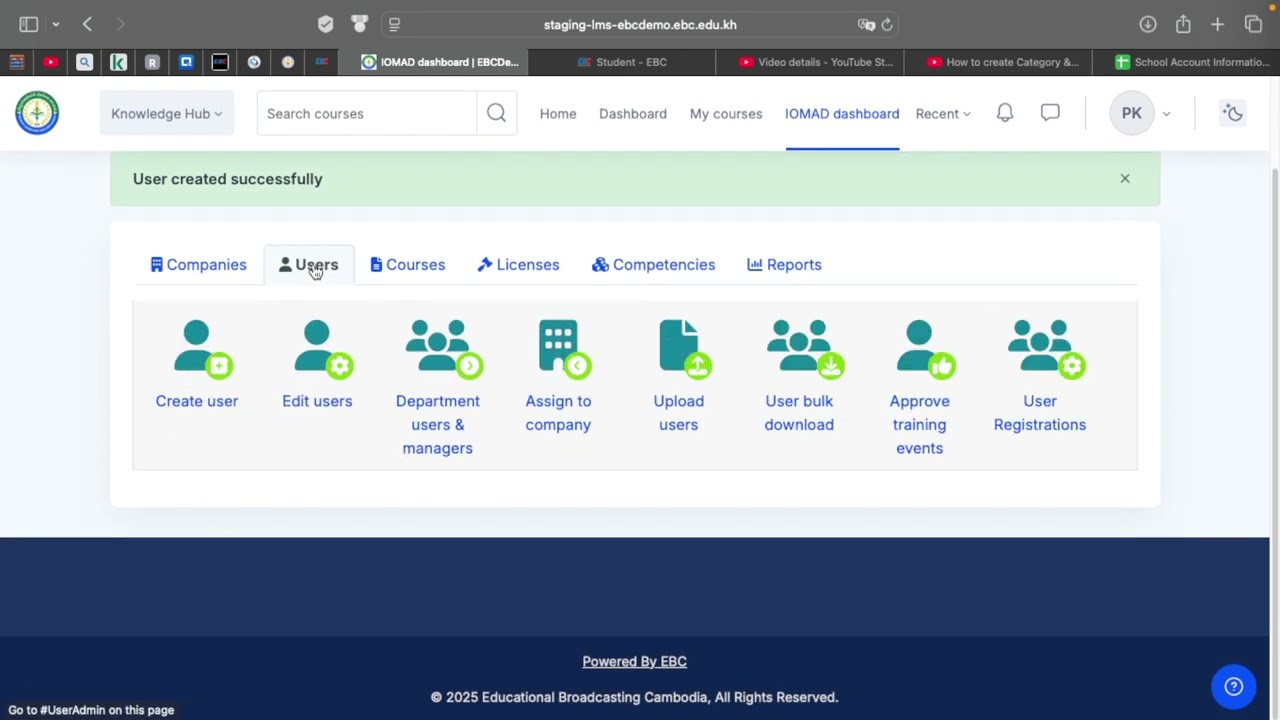The width and height of the screenshot is (1280, 720).
Task: Select IOMAD dashboard browser tab
Action: [440, 62]
